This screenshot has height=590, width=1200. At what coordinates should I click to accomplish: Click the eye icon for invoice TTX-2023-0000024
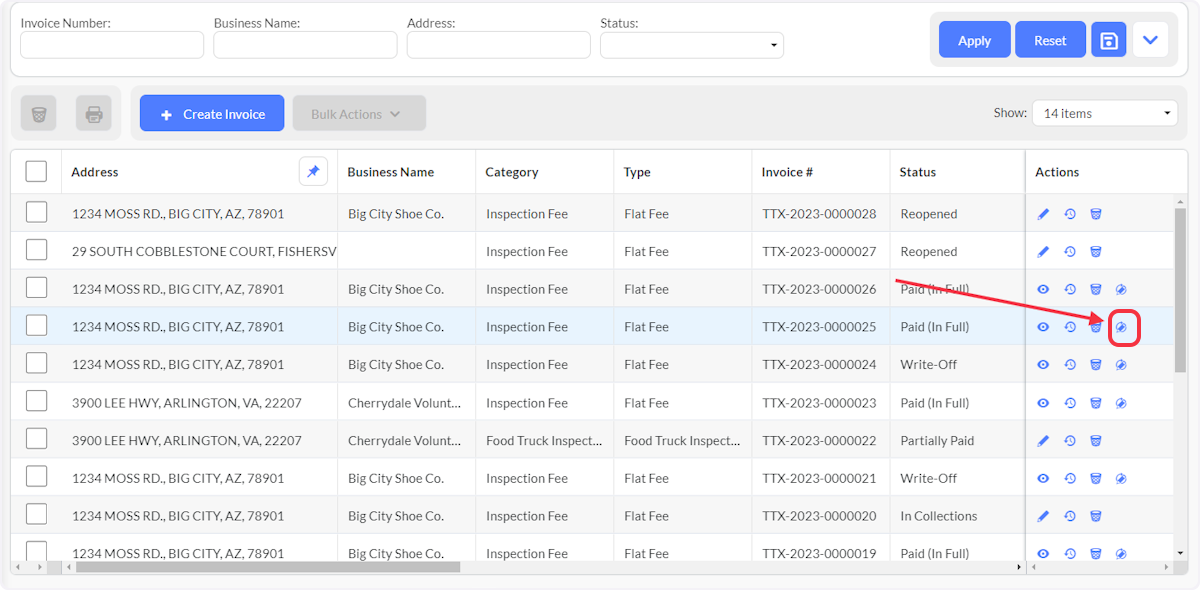pos(1043,365)
